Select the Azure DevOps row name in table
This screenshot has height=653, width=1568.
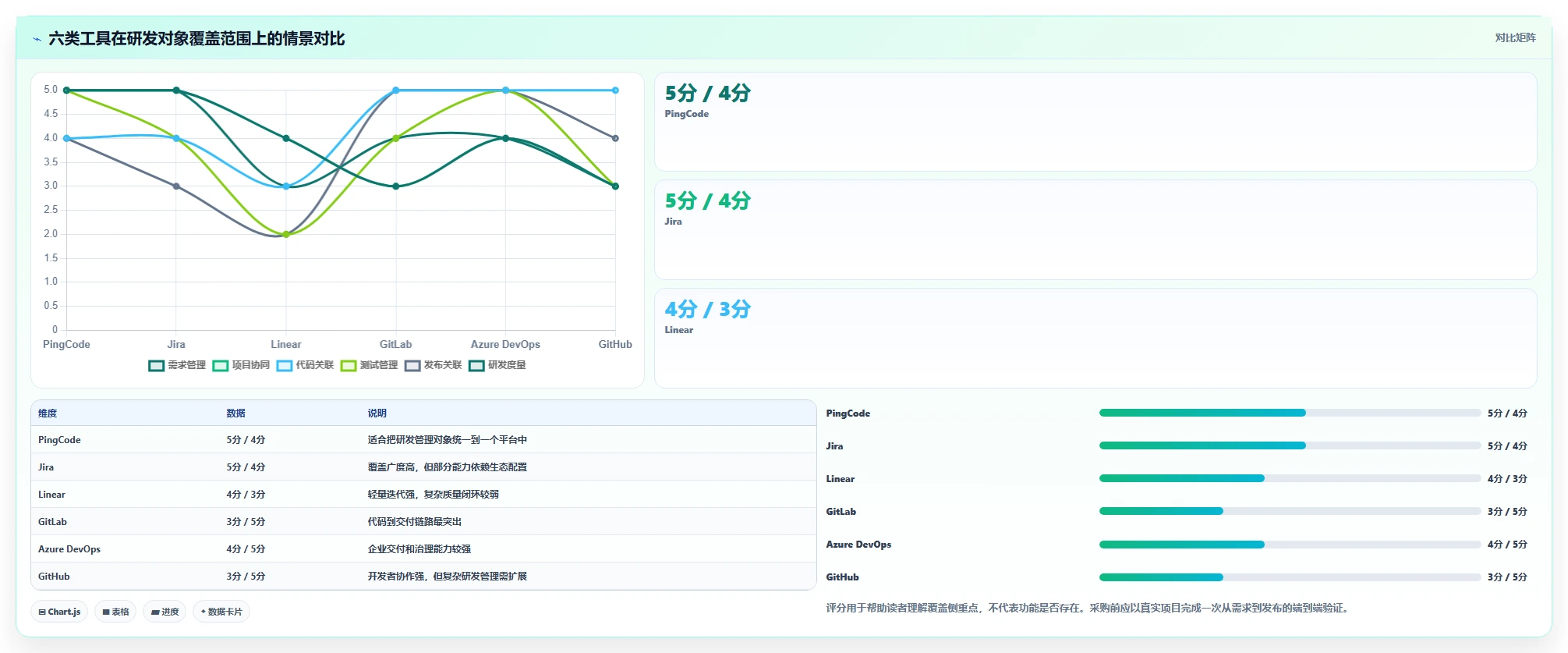69,549
